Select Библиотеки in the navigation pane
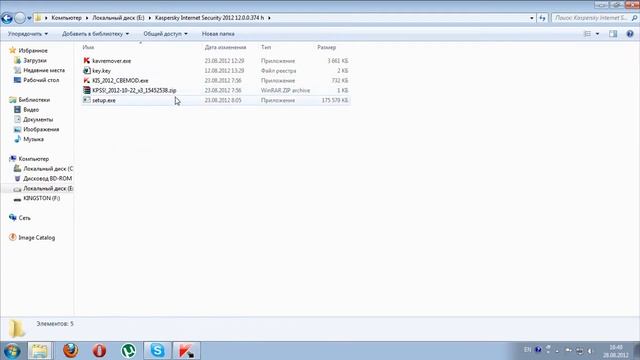The height and width of the screenshot is (360, 640). coord(34,100)
